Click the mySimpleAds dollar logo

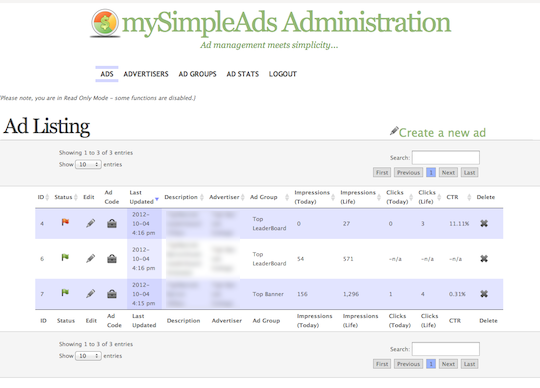click(x=105, y=23)
